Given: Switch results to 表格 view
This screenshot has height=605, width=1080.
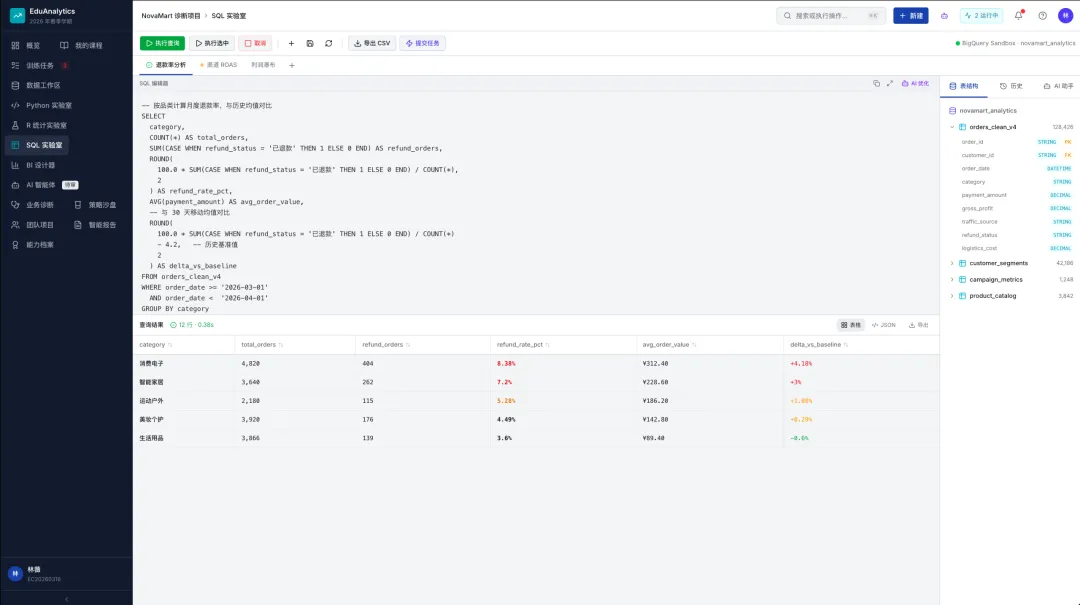Looking at the screenshot, I should pyautogui.click(x=851, y=325).
